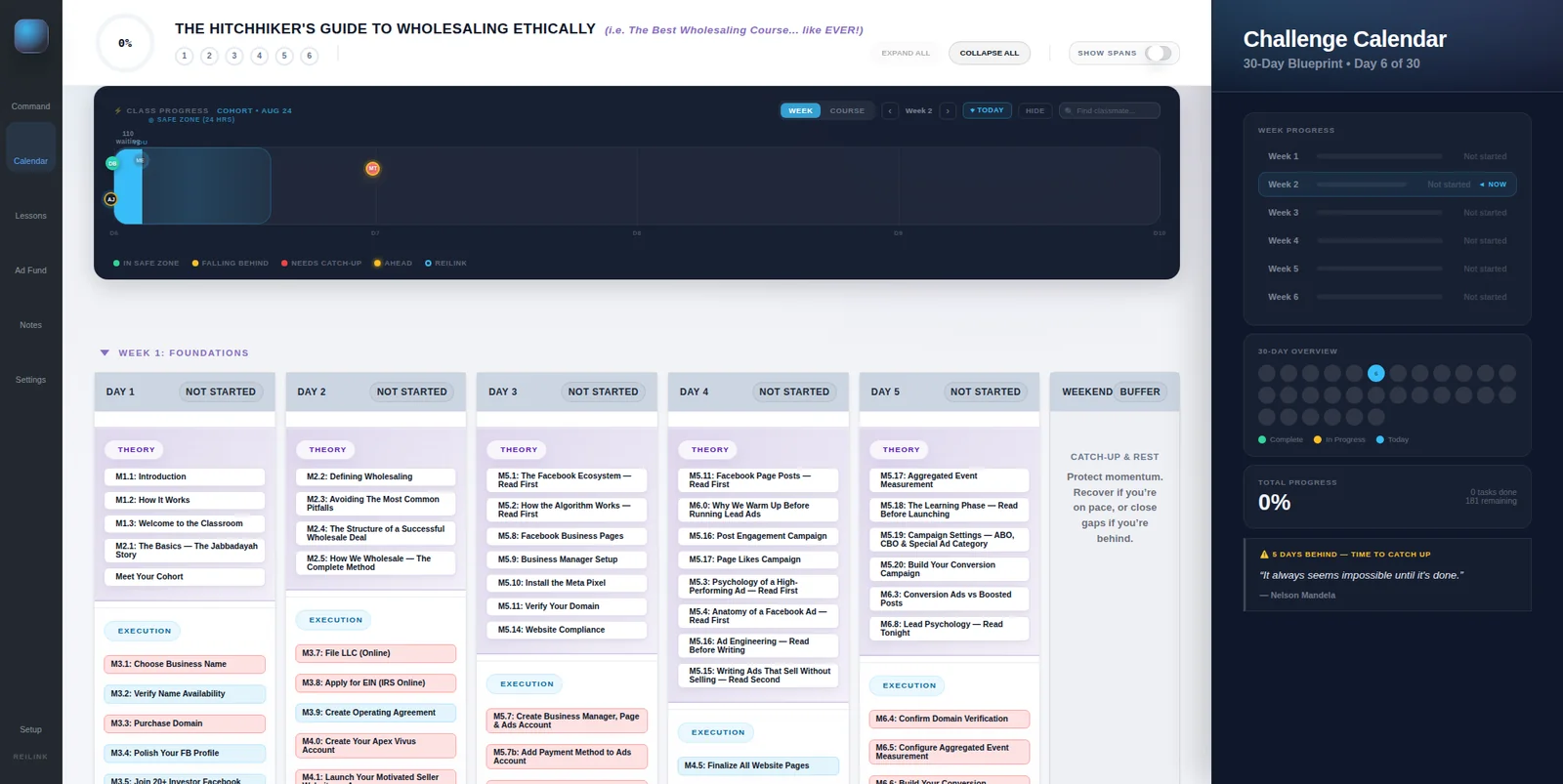1563x784 pixels.
Task: Expand the Day 1 column header
Action: coord(185,392)
